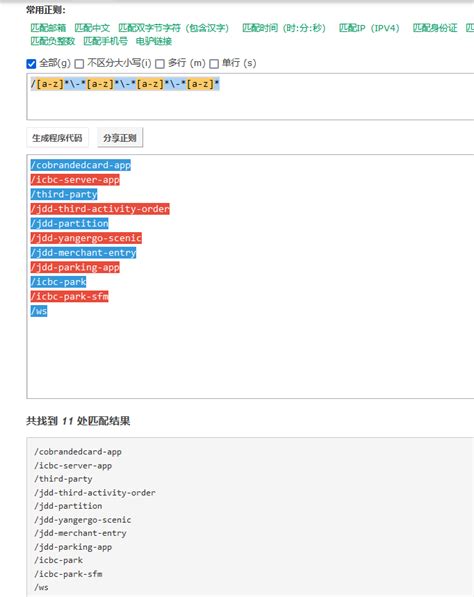474x597 pixels.
Task: Enable the 多行 (m) multiline checkbox
Action: 160,64
